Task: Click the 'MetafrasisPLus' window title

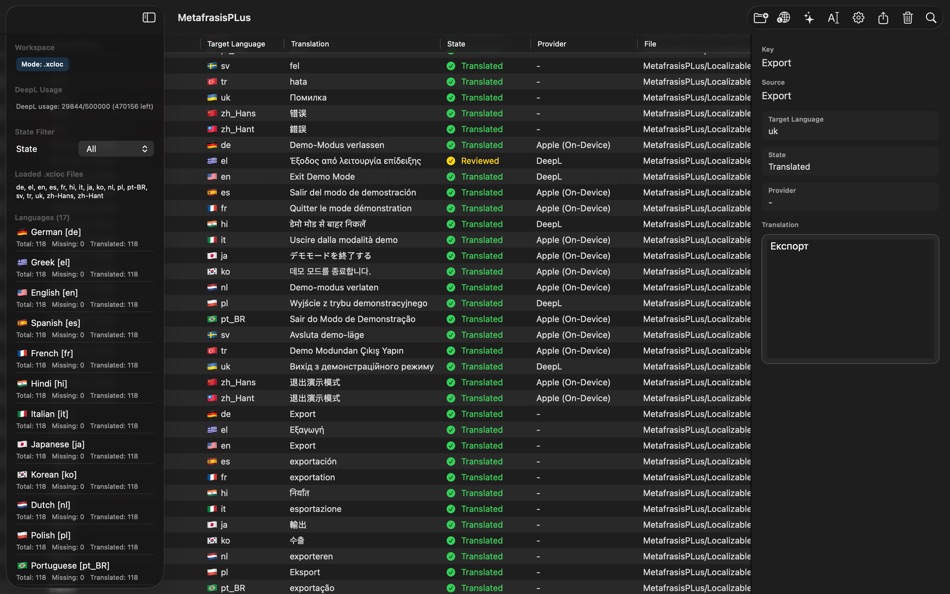Action: 214,18
